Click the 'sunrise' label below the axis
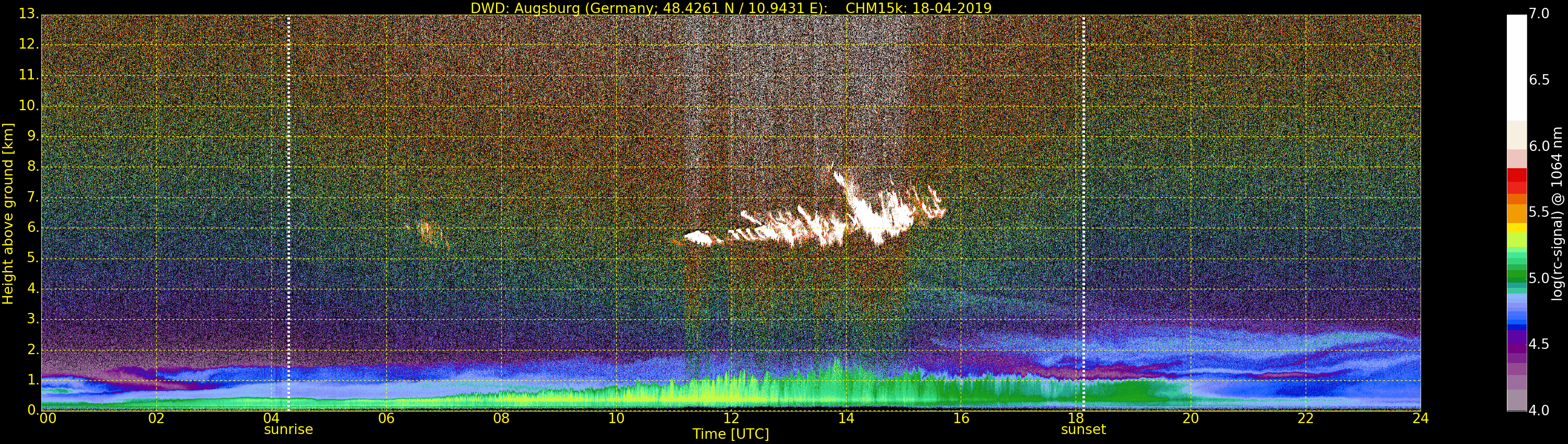The width and height of the screenshot is (1568, 444). click(x=288, y=429)
